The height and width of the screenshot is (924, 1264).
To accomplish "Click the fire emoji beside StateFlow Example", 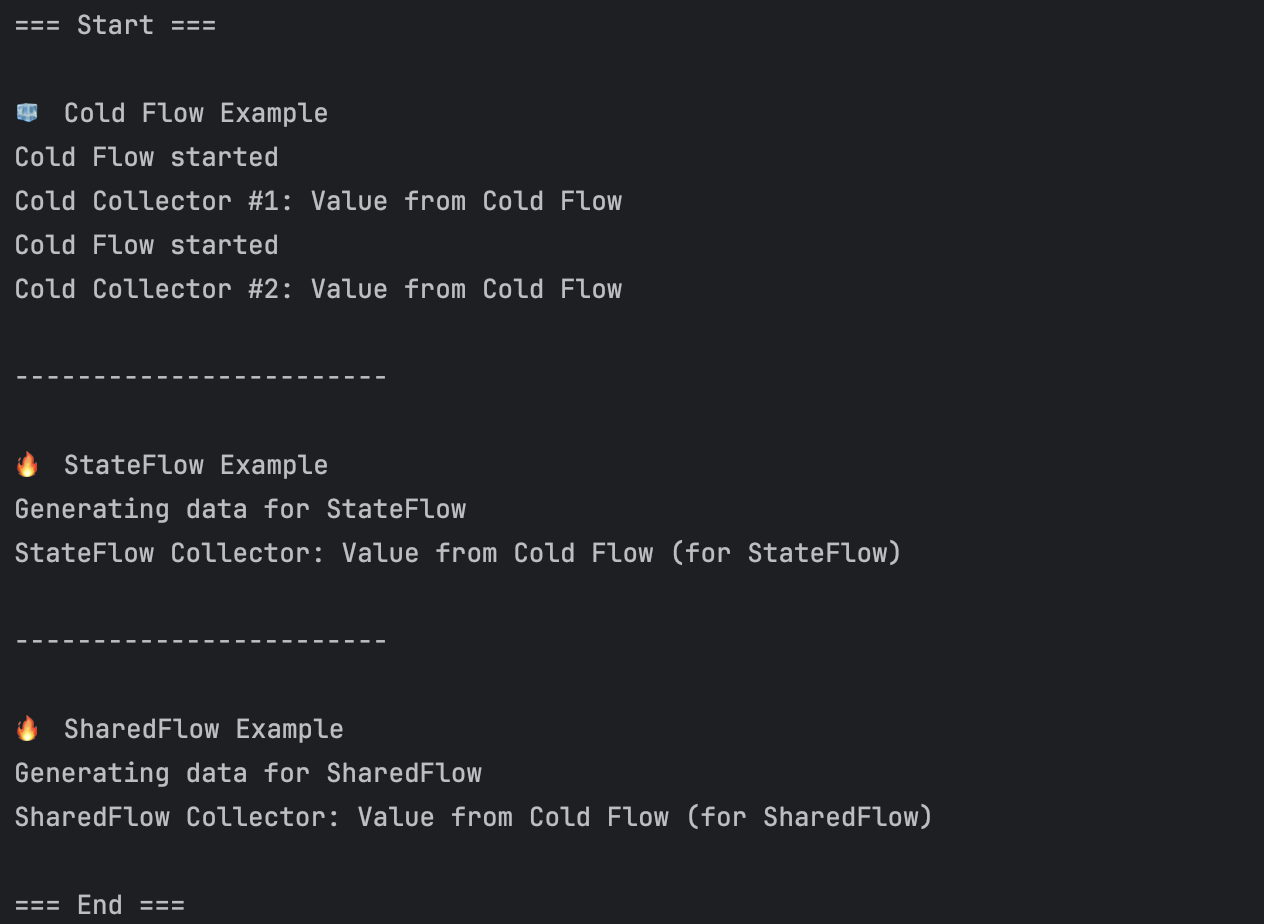I will point(27,465).
